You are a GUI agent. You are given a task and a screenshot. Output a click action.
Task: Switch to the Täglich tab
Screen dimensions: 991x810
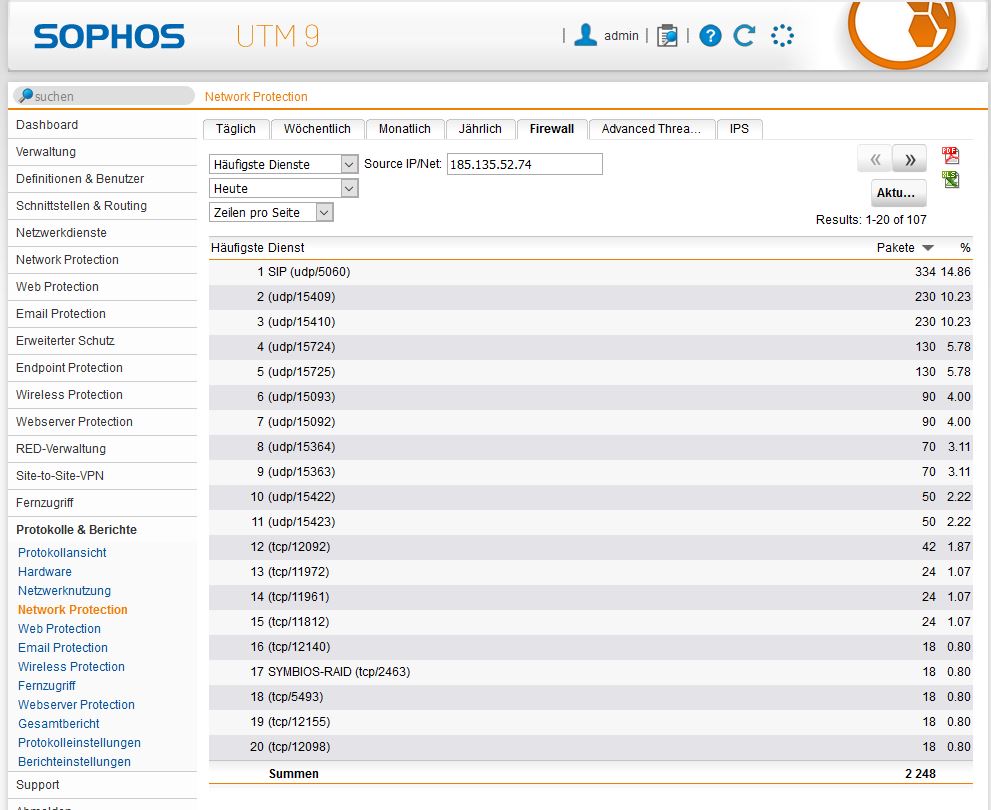(x=236, y=129)
